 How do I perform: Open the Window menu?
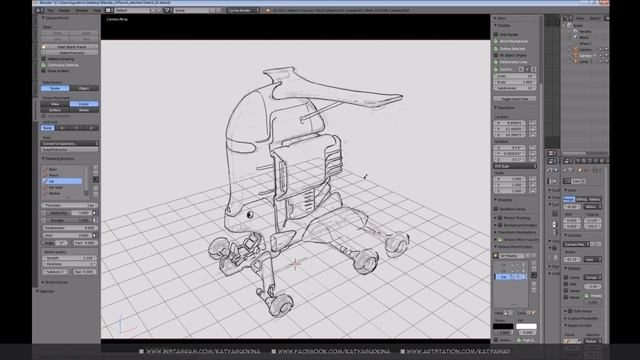point(81,10)
